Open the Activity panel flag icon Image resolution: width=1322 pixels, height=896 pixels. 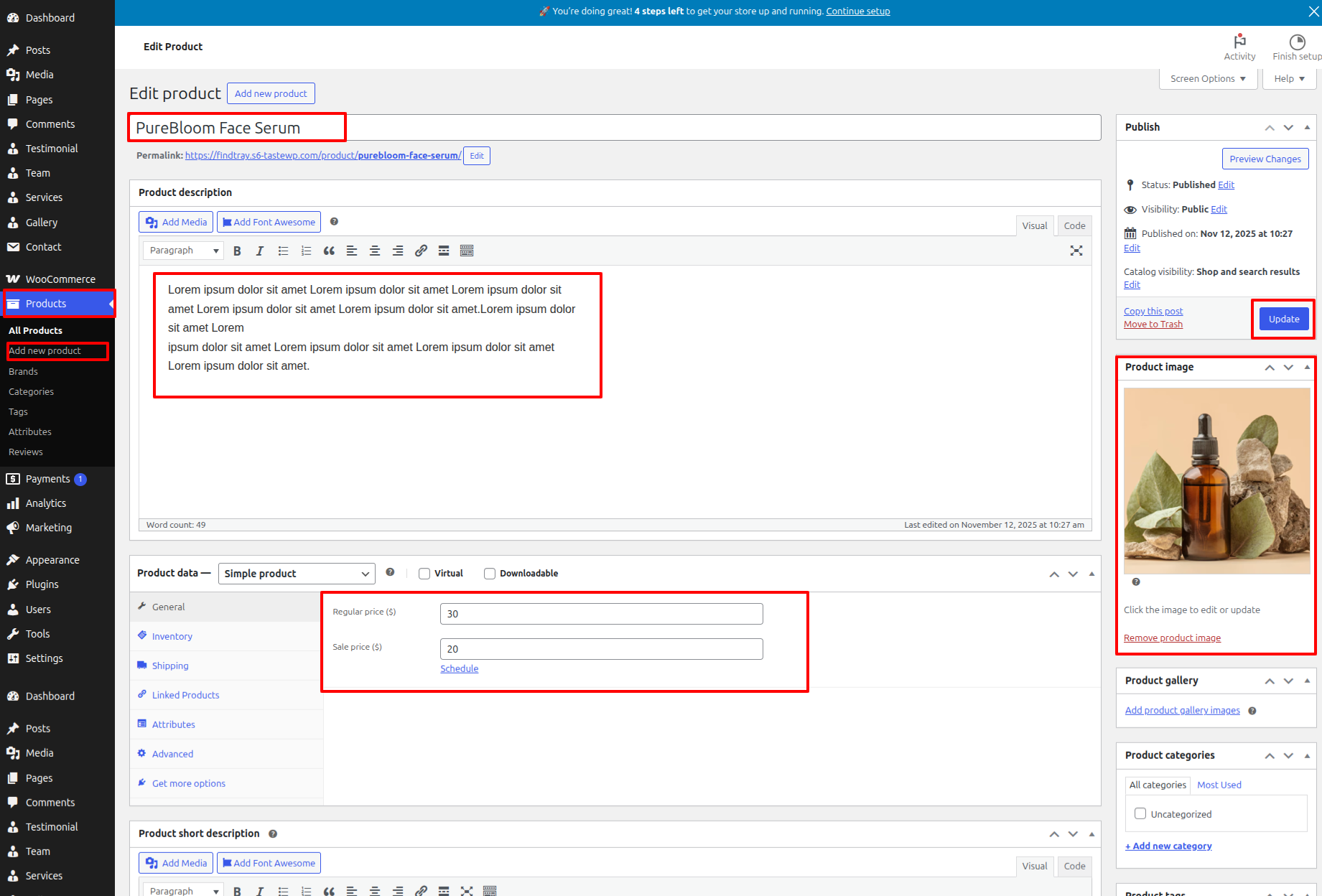pyautogui.click(x=1239, y=42)
